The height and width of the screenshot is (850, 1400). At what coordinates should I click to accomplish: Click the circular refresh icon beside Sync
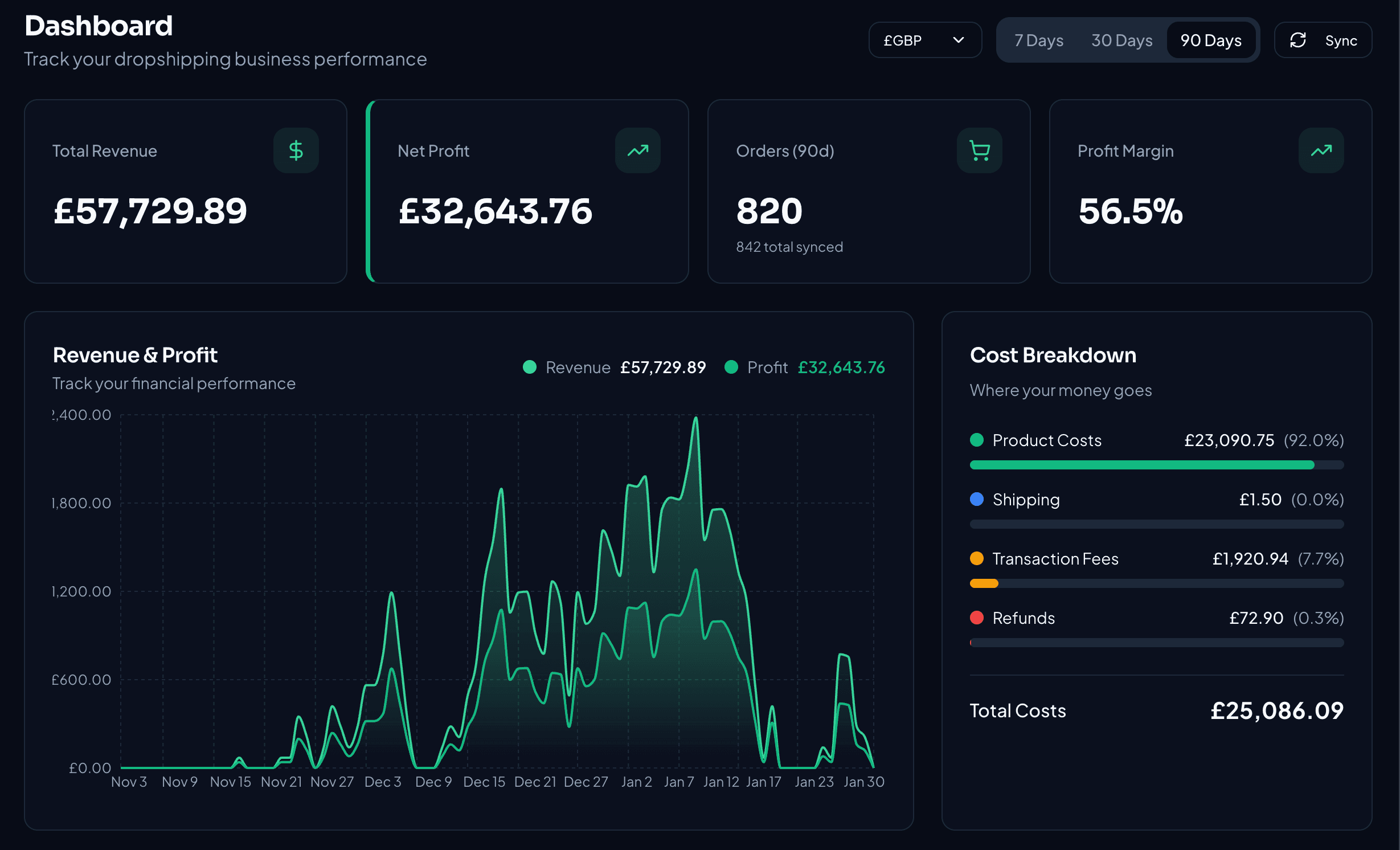1299,40
